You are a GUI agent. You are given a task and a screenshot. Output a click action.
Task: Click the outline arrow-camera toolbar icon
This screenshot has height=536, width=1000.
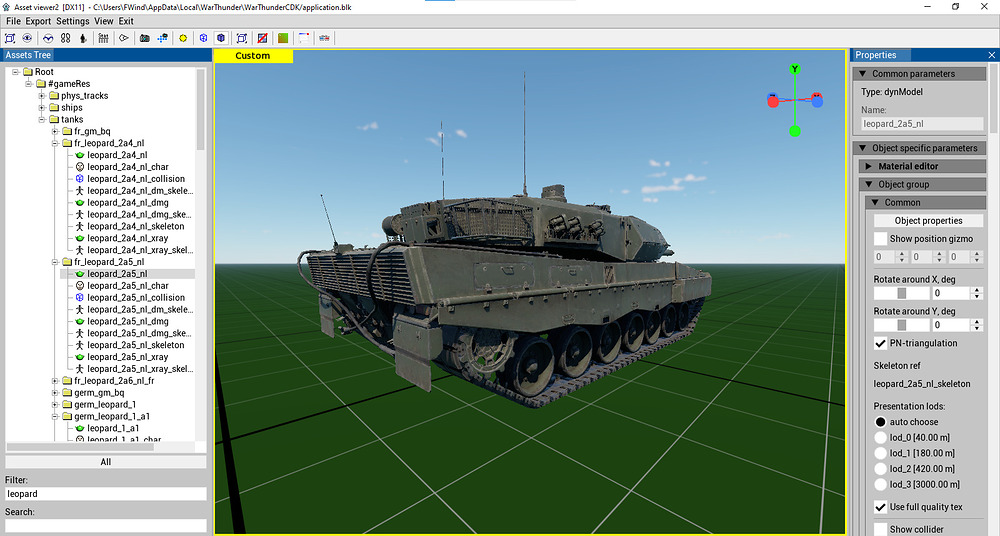(124, 38)
